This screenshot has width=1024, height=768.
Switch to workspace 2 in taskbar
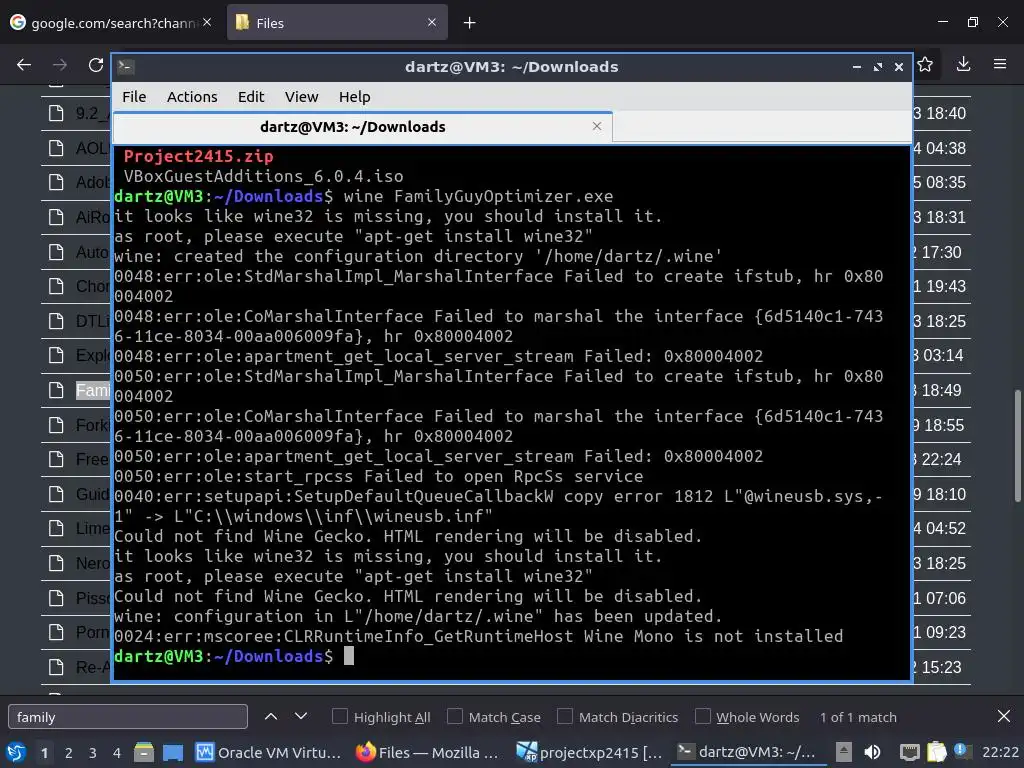click(69, 753)
